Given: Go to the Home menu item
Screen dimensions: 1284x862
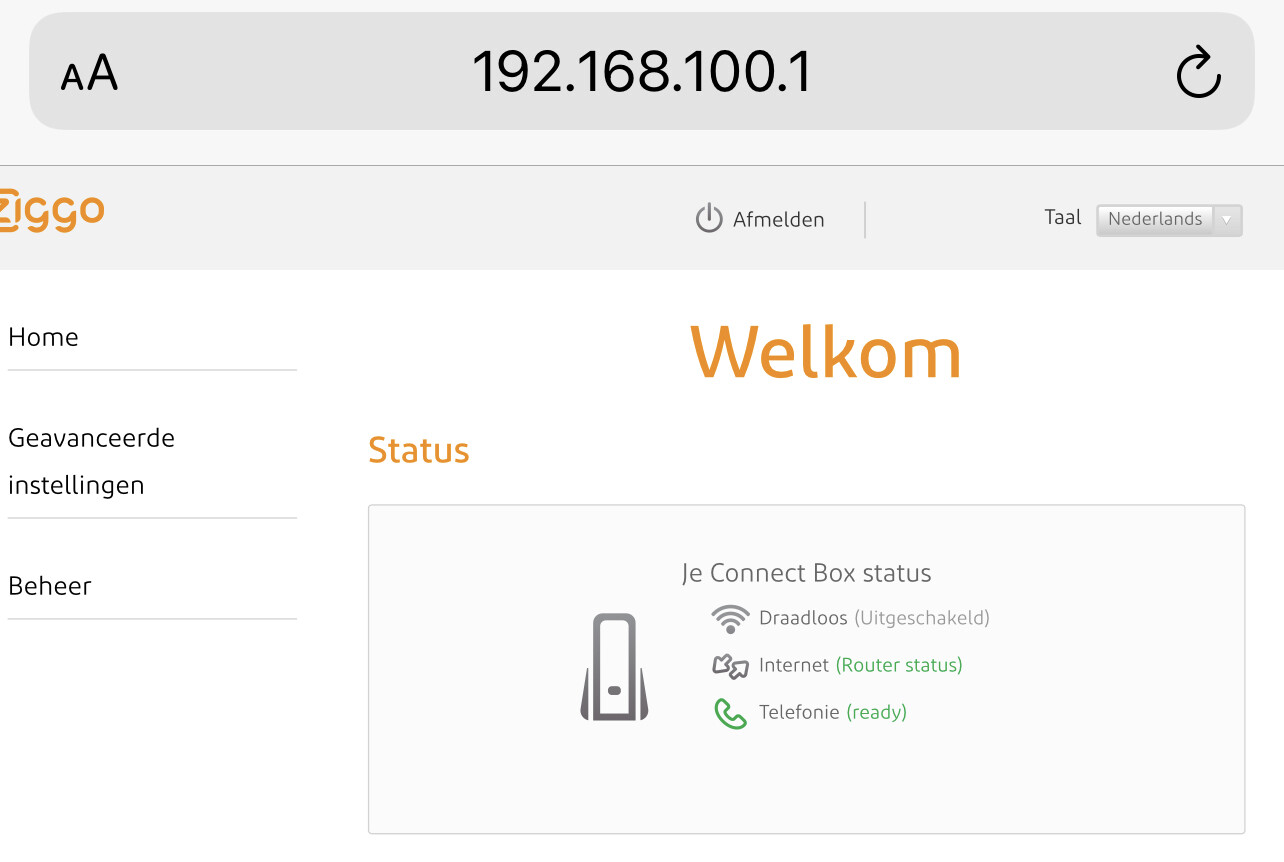Looking at the screenshot, I should coord(43,338).
